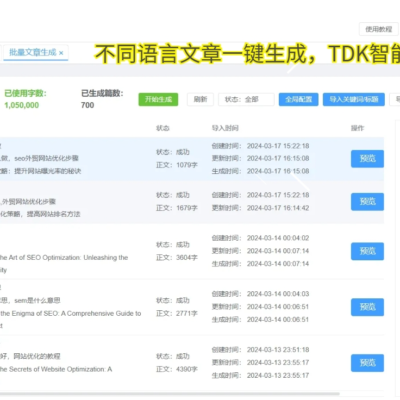Select the text 正文: 3604字
Image resolution: width=400 pixels, height=400 pixels.
pos(177,257)
